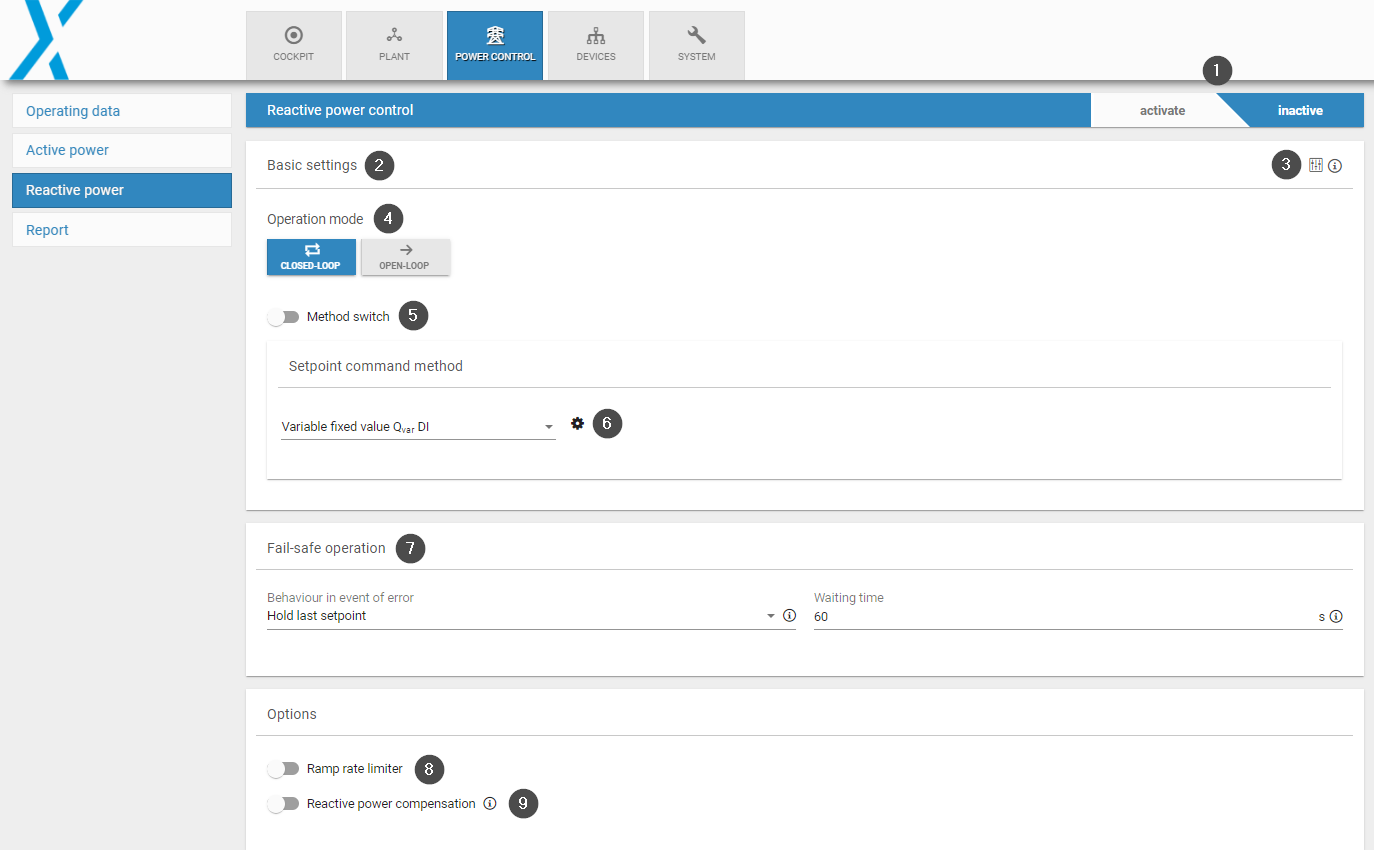This screenshot has width=1374, height=850.
Task: Click the company logo icon
Action: [x=45, y=40]
